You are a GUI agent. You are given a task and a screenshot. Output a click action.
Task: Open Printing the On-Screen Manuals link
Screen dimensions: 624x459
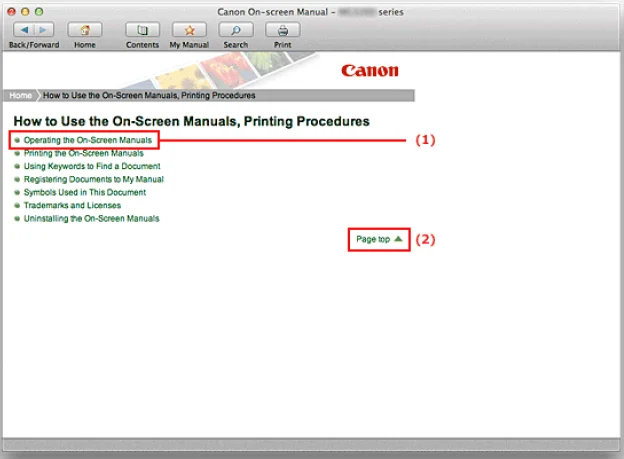click(x=84, y=153)
